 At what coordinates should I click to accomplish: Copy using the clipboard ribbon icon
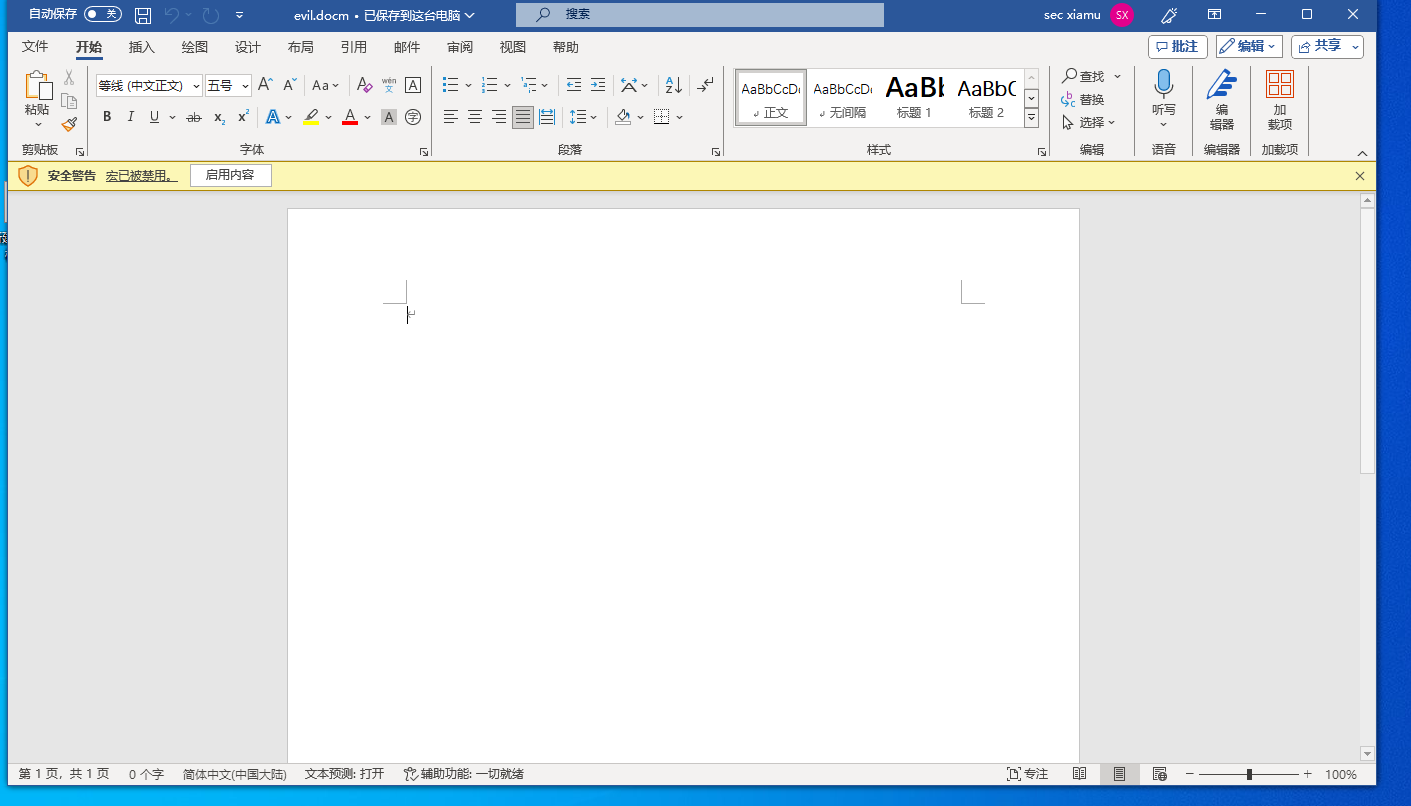pyautogui.click(x=69, y=101)
